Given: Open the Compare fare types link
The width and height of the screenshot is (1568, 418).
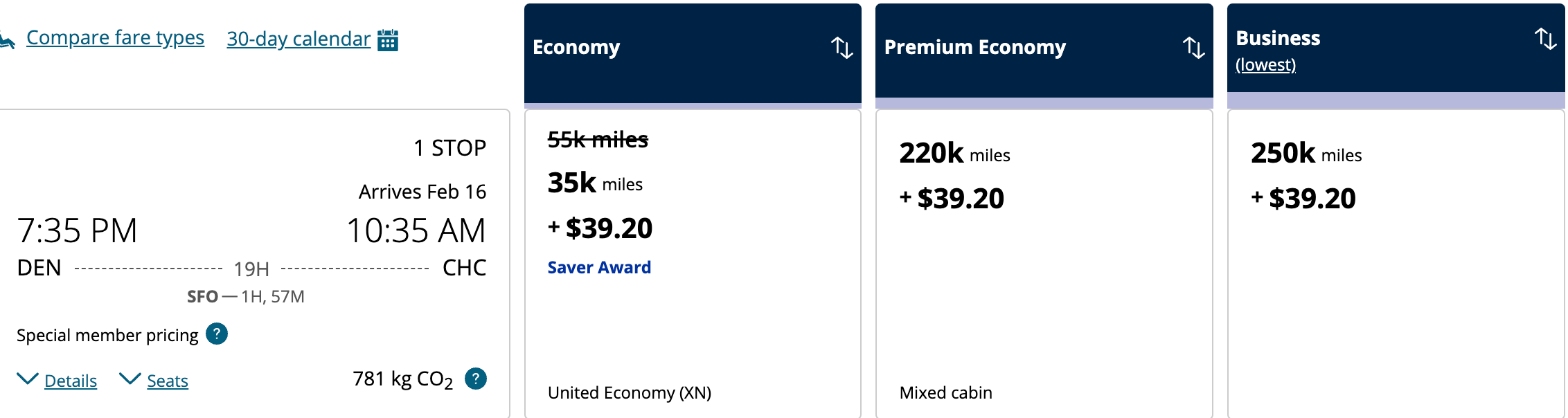Looking at the screenshot, I should click(115, 37).
